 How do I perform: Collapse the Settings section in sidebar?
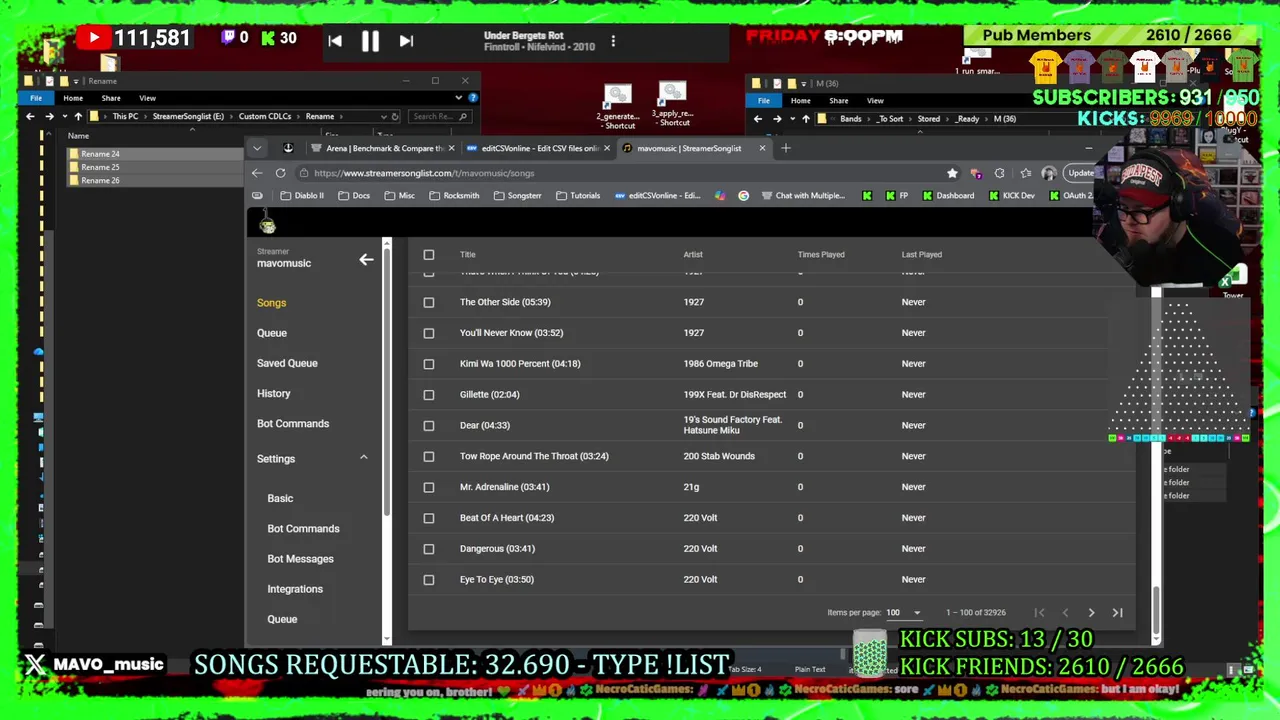(x=364, y=458)
